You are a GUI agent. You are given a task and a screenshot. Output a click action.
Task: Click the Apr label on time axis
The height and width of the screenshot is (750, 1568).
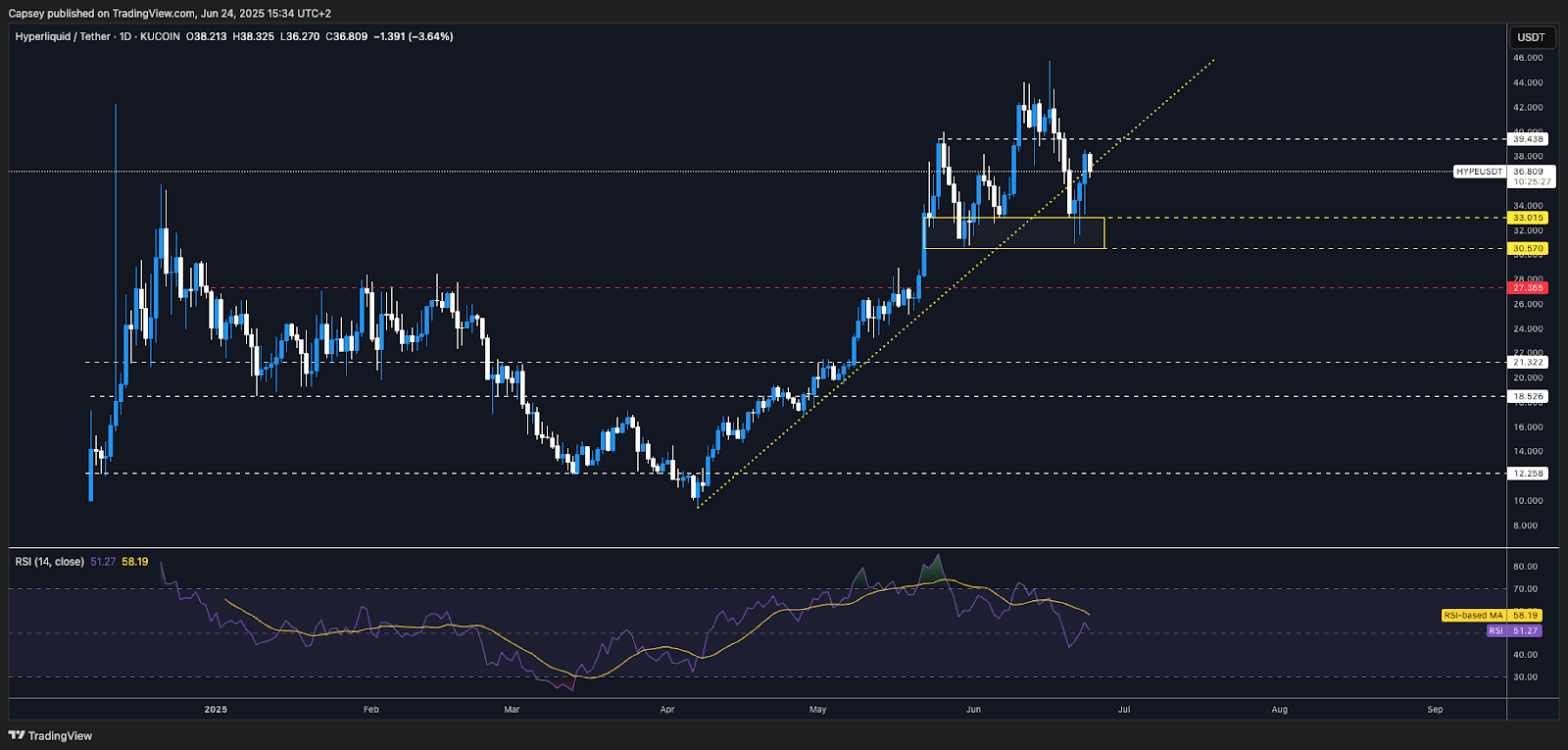[667, 709]
